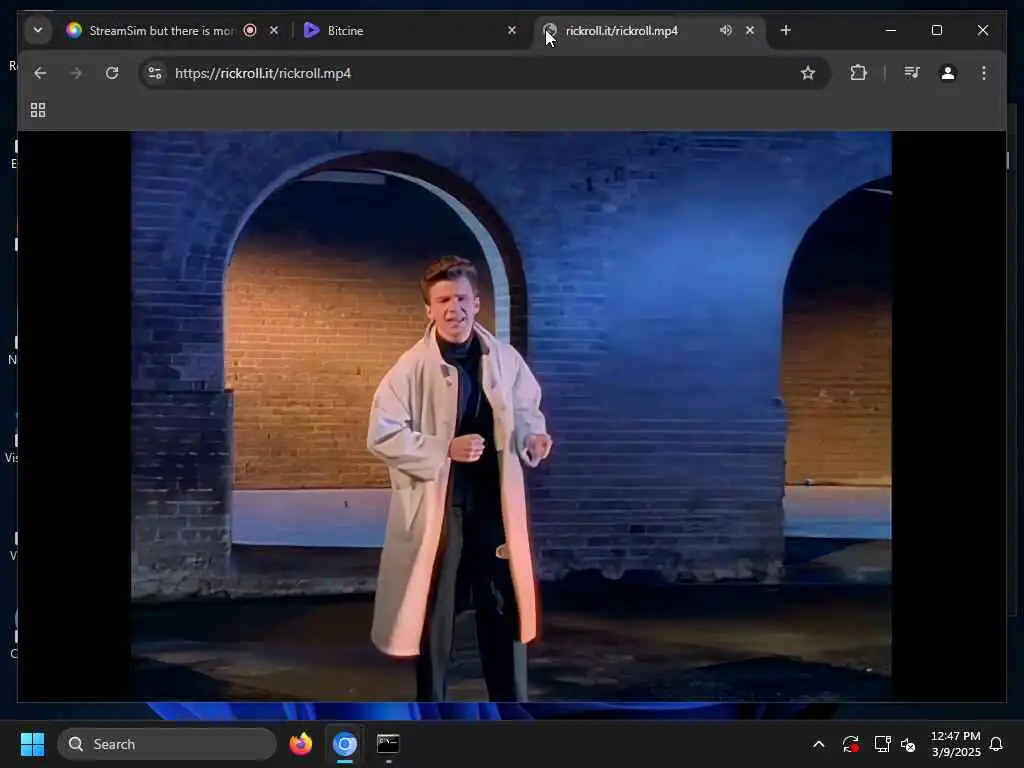Open the network status tray icon

click(882, 744)
